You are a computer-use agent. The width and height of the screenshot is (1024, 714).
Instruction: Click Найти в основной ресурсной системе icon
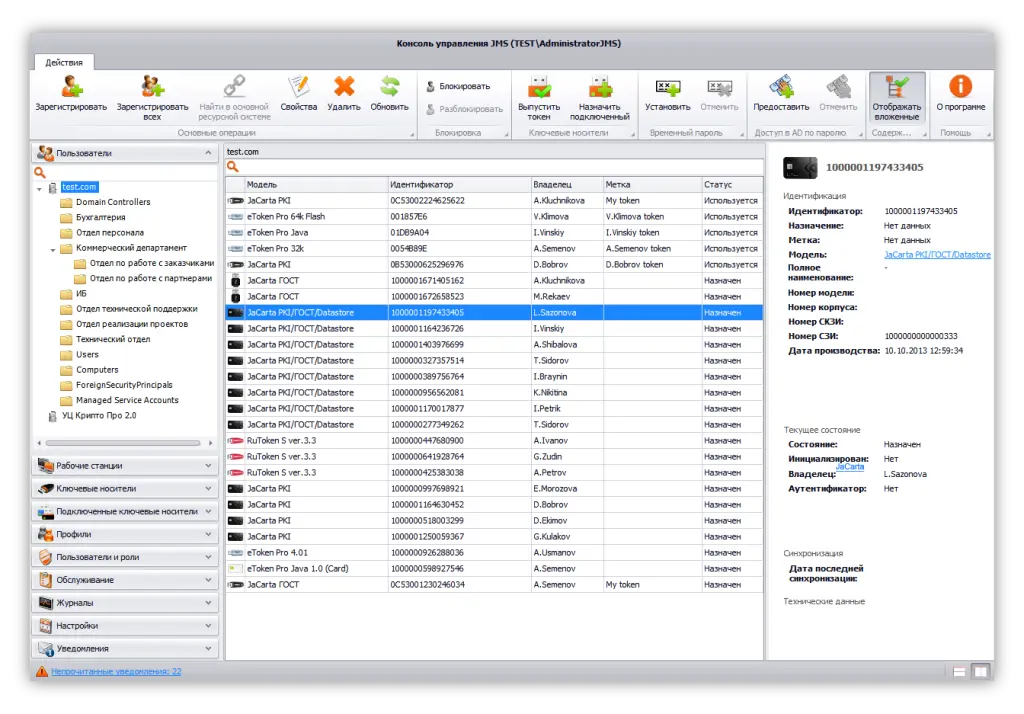(x=234, y=87)
